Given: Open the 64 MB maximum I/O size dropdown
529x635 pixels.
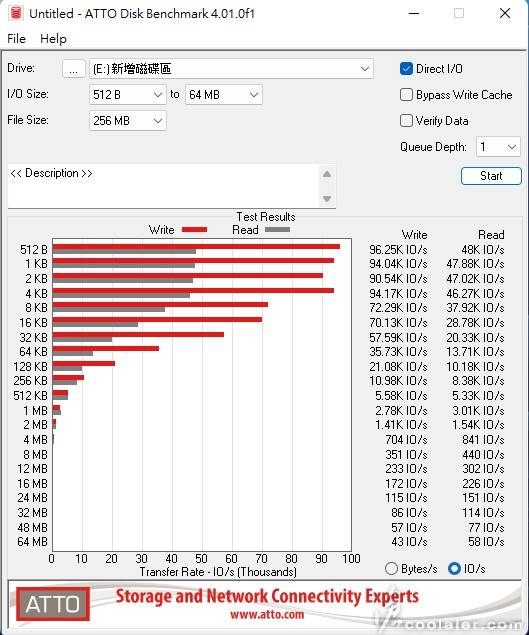Looking at the screenshot, I should tap(224, 95).
